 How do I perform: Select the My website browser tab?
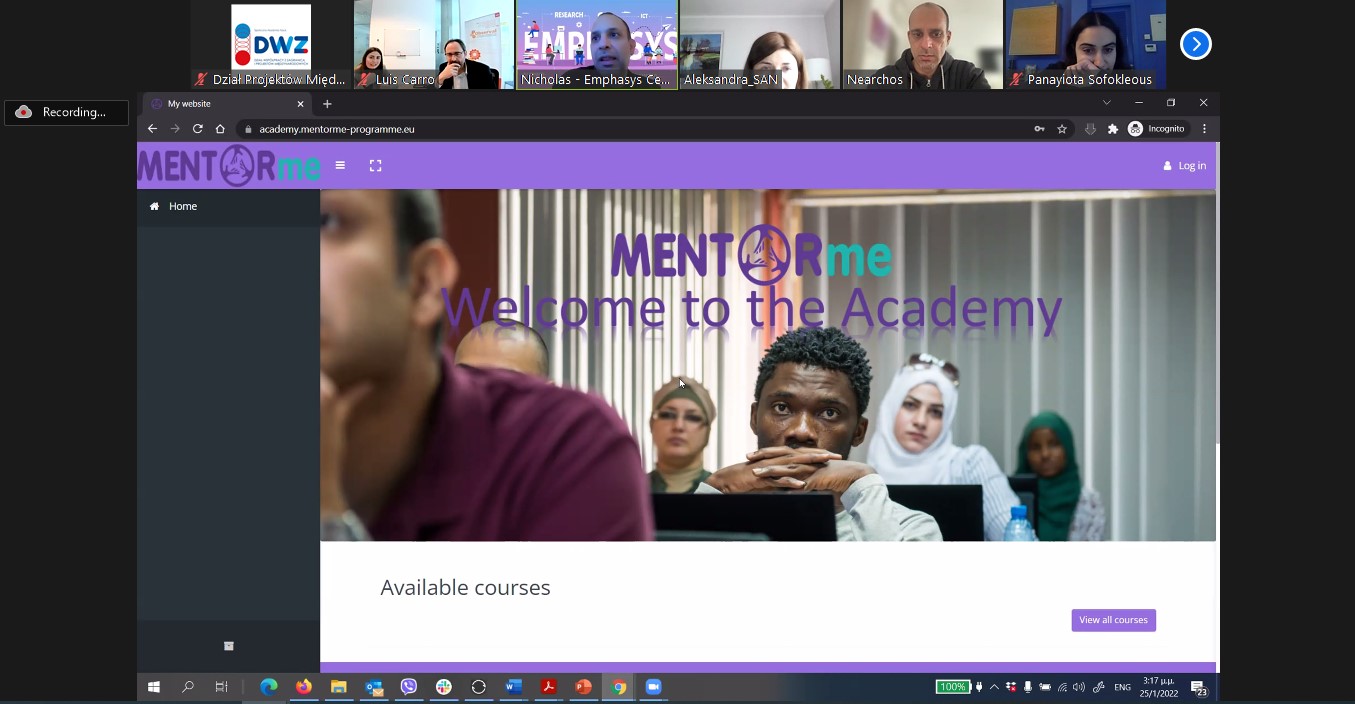tap(226, 104)
